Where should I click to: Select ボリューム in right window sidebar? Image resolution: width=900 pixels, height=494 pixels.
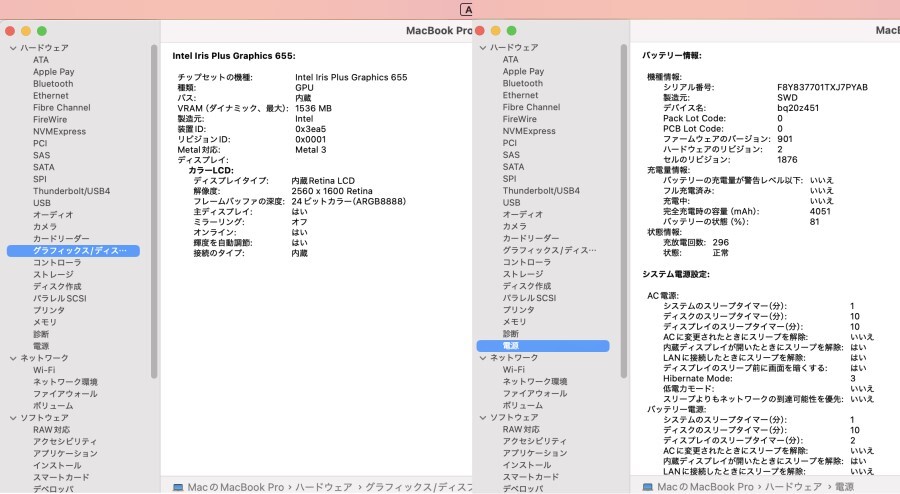(x=522, y=405)
